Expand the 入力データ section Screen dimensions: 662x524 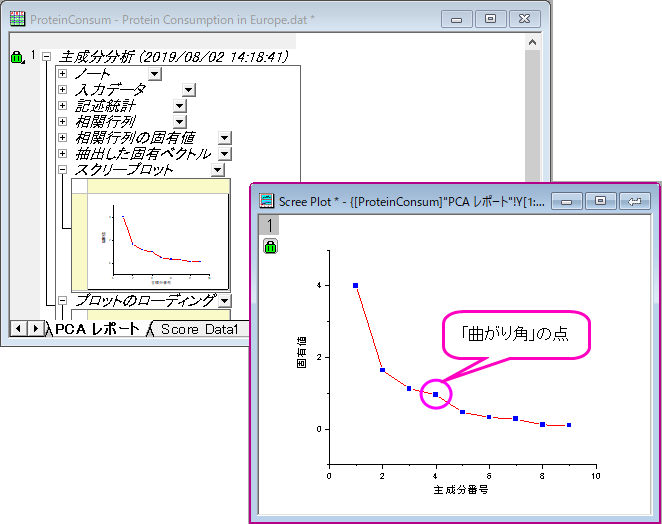[x=62, y=90]
